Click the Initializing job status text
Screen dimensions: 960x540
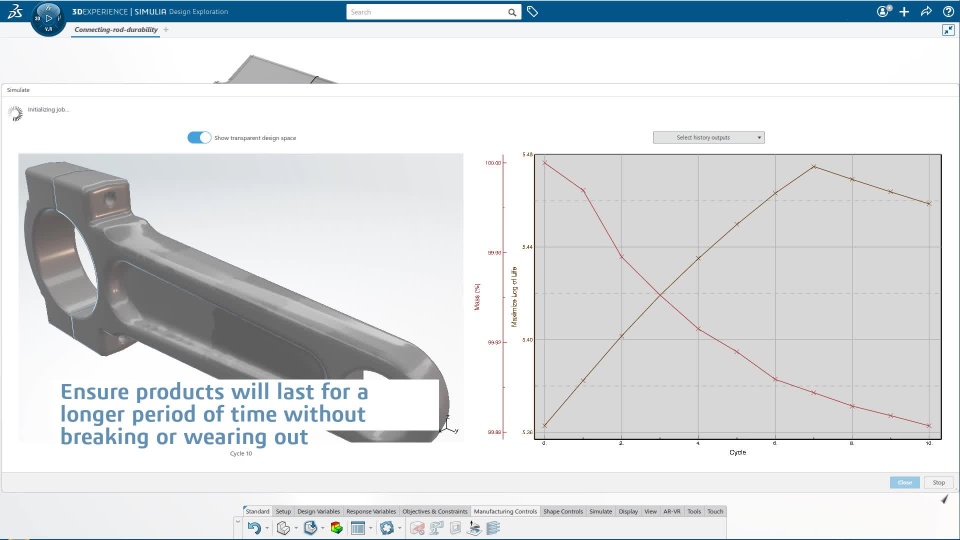(48, 110)
